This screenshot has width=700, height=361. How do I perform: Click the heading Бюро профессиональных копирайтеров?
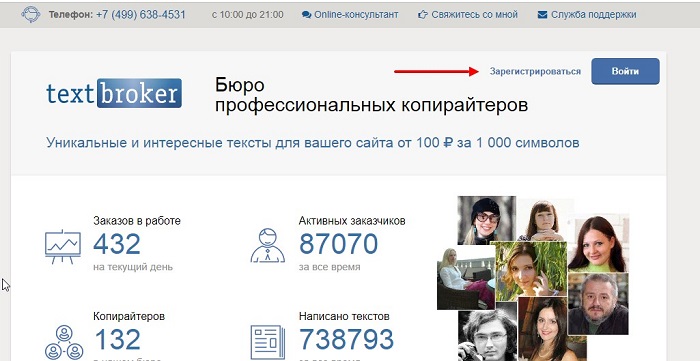[x=371, y=95]
